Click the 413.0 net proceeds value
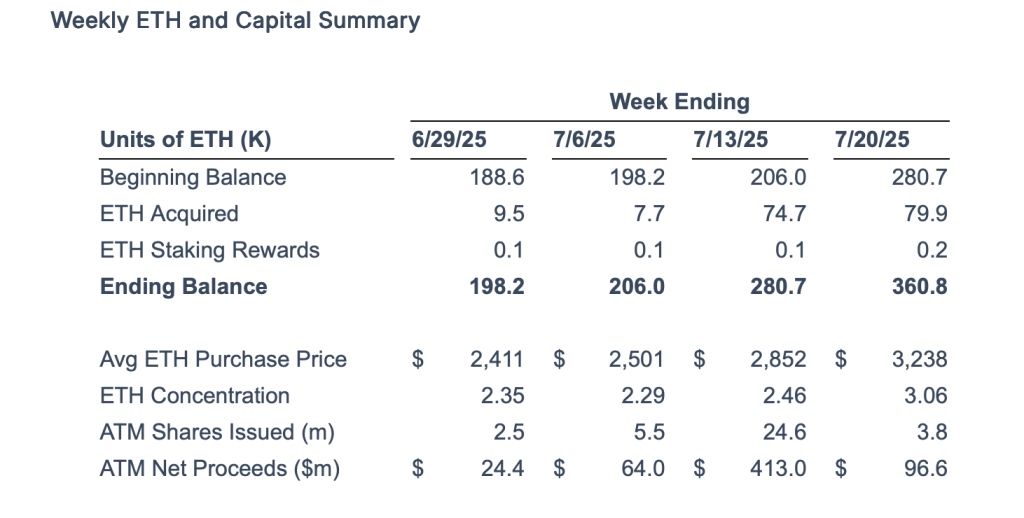 click(x=778, y=468)
